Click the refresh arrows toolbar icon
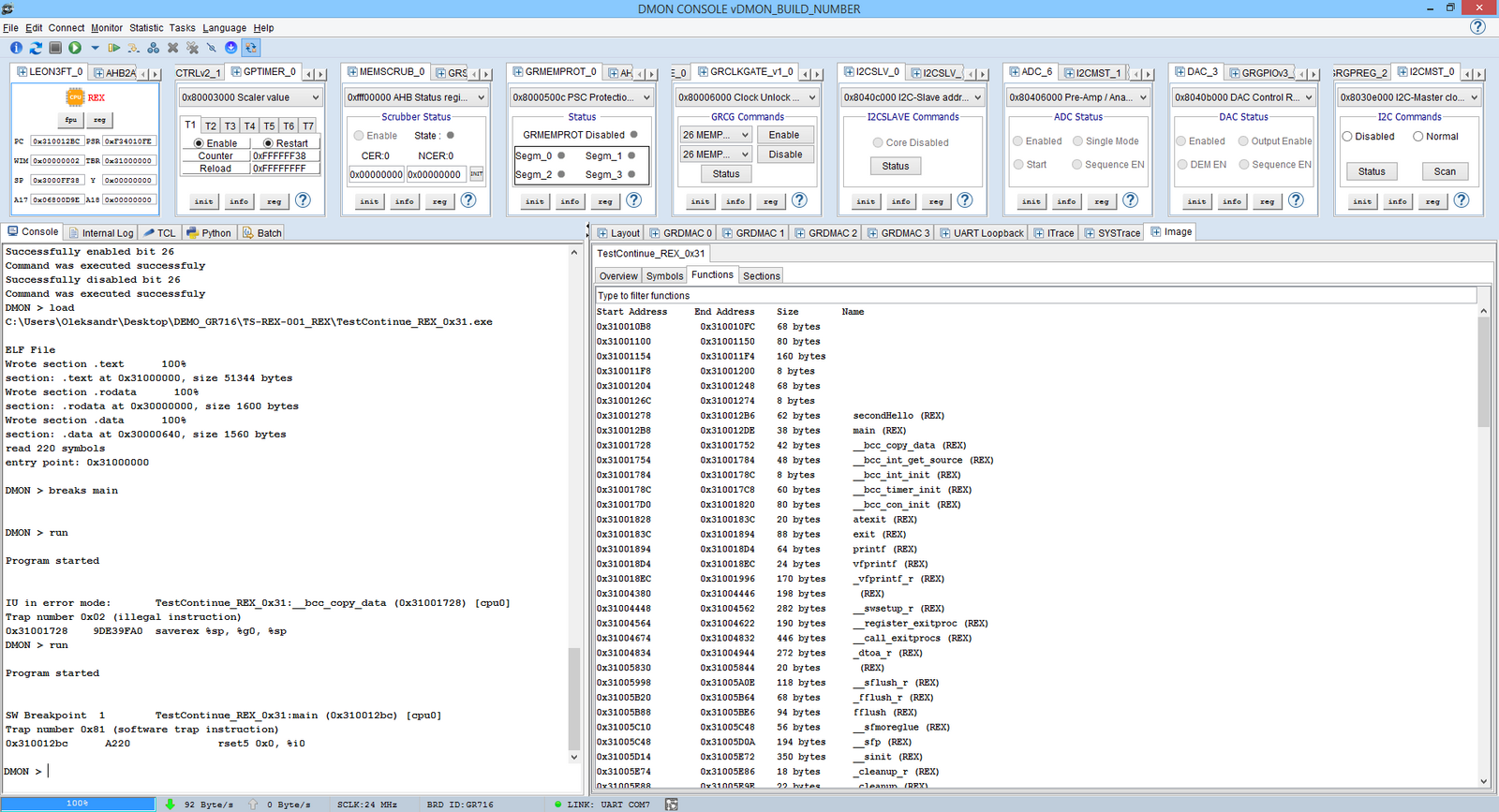 (36, 48)
